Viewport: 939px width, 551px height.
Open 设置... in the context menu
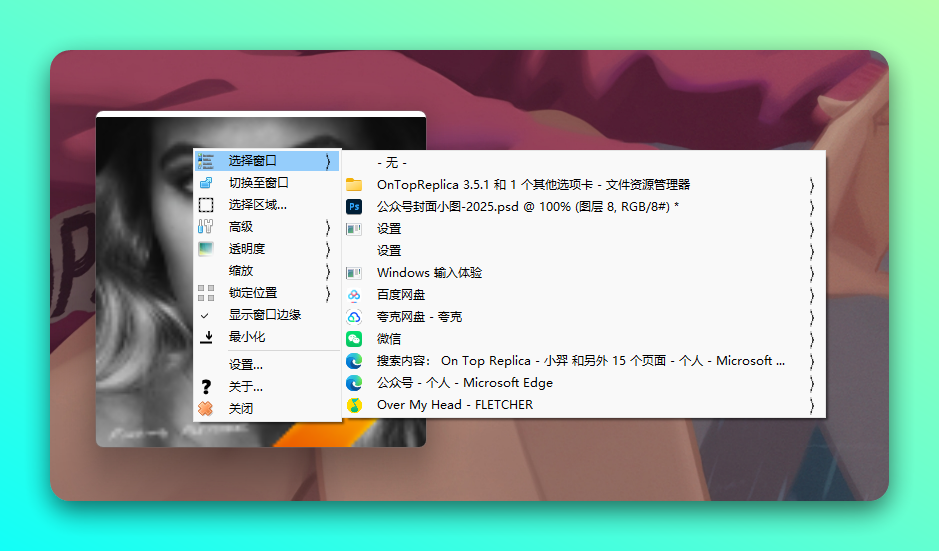(x=267, y=365)
